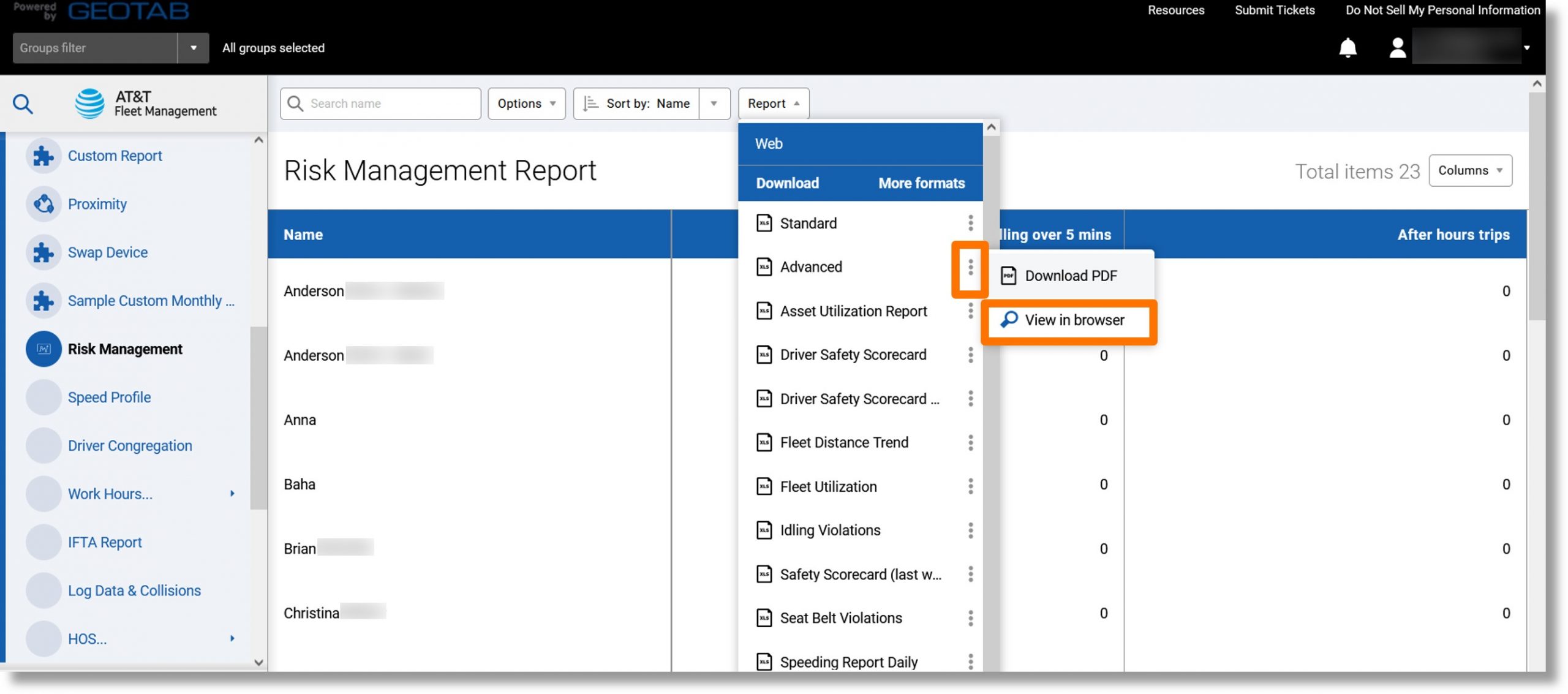The height and width of the screenshot is (694, 1568).
Task: Click the Proximity icon
Action: pos(43,204)
